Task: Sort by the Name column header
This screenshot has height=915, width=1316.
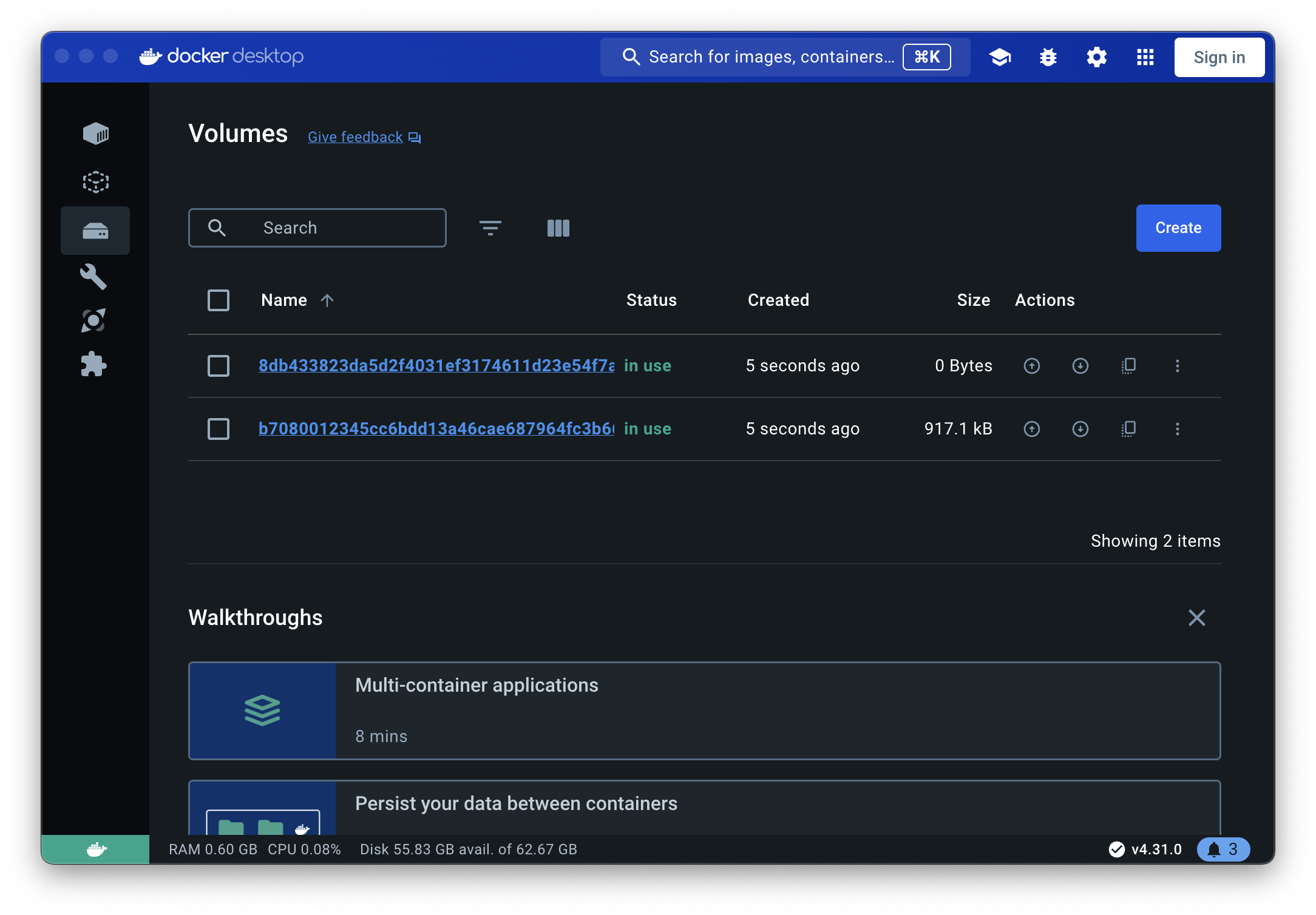Action: (284, 300)
